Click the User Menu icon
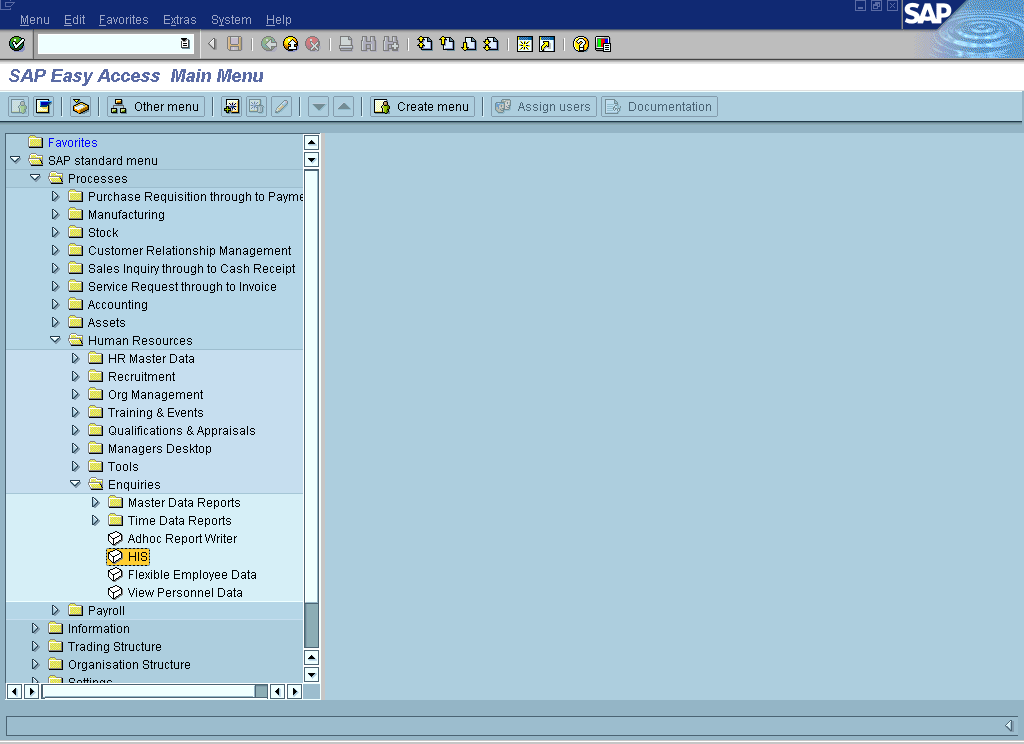The image size is (1024, 744). coord(18,106)
